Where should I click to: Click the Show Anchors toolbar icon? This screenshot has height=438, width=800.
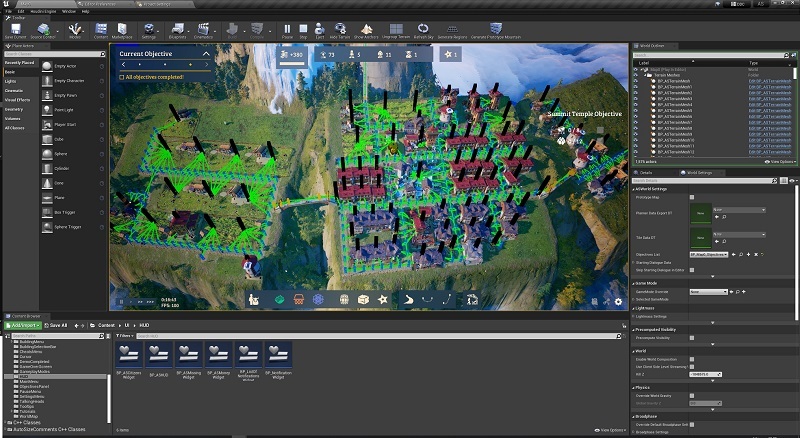point(366,30)
